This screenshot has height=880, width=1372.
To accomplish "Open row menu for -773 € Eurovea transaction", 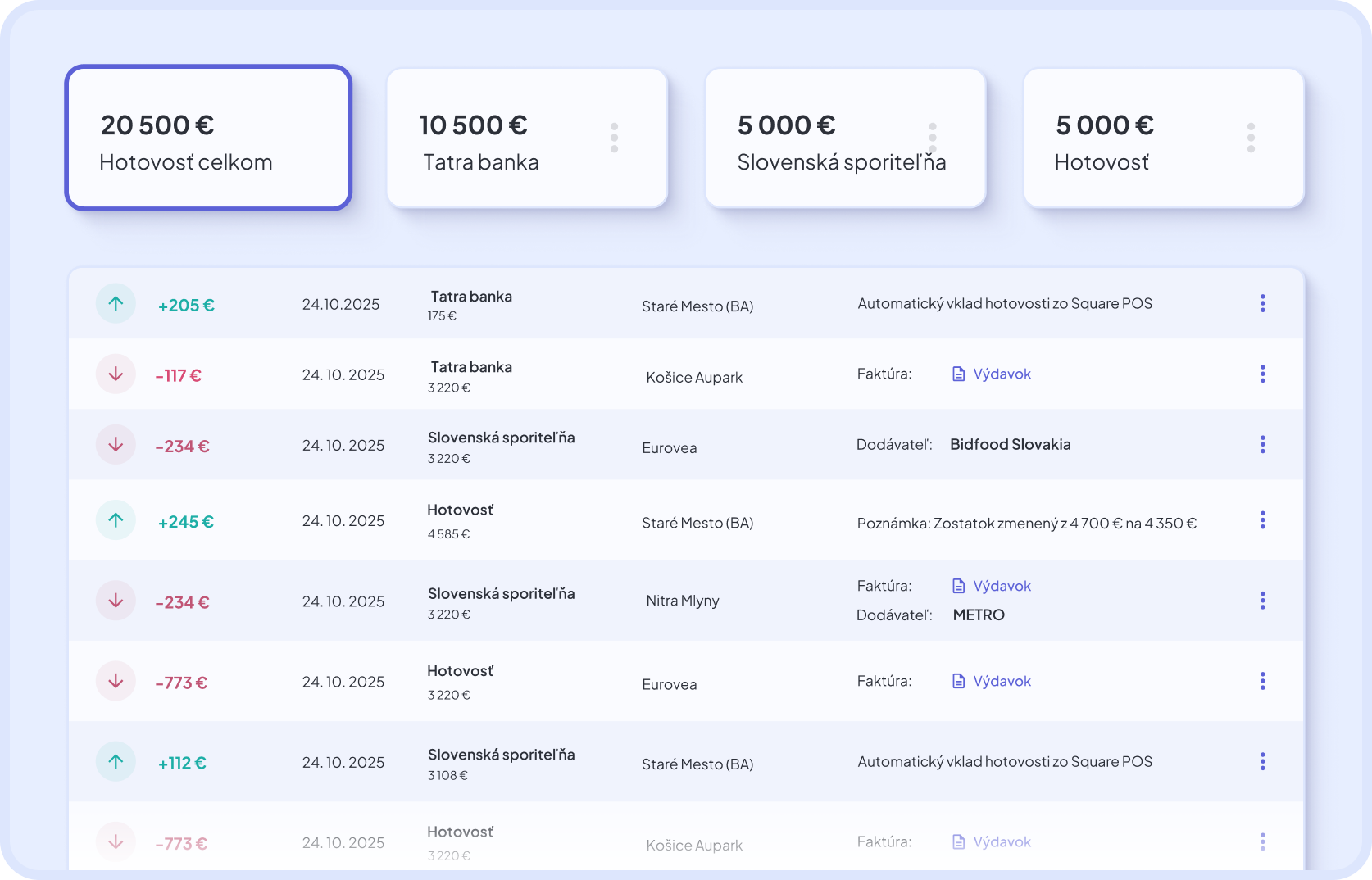I will tap(1262, 682).
